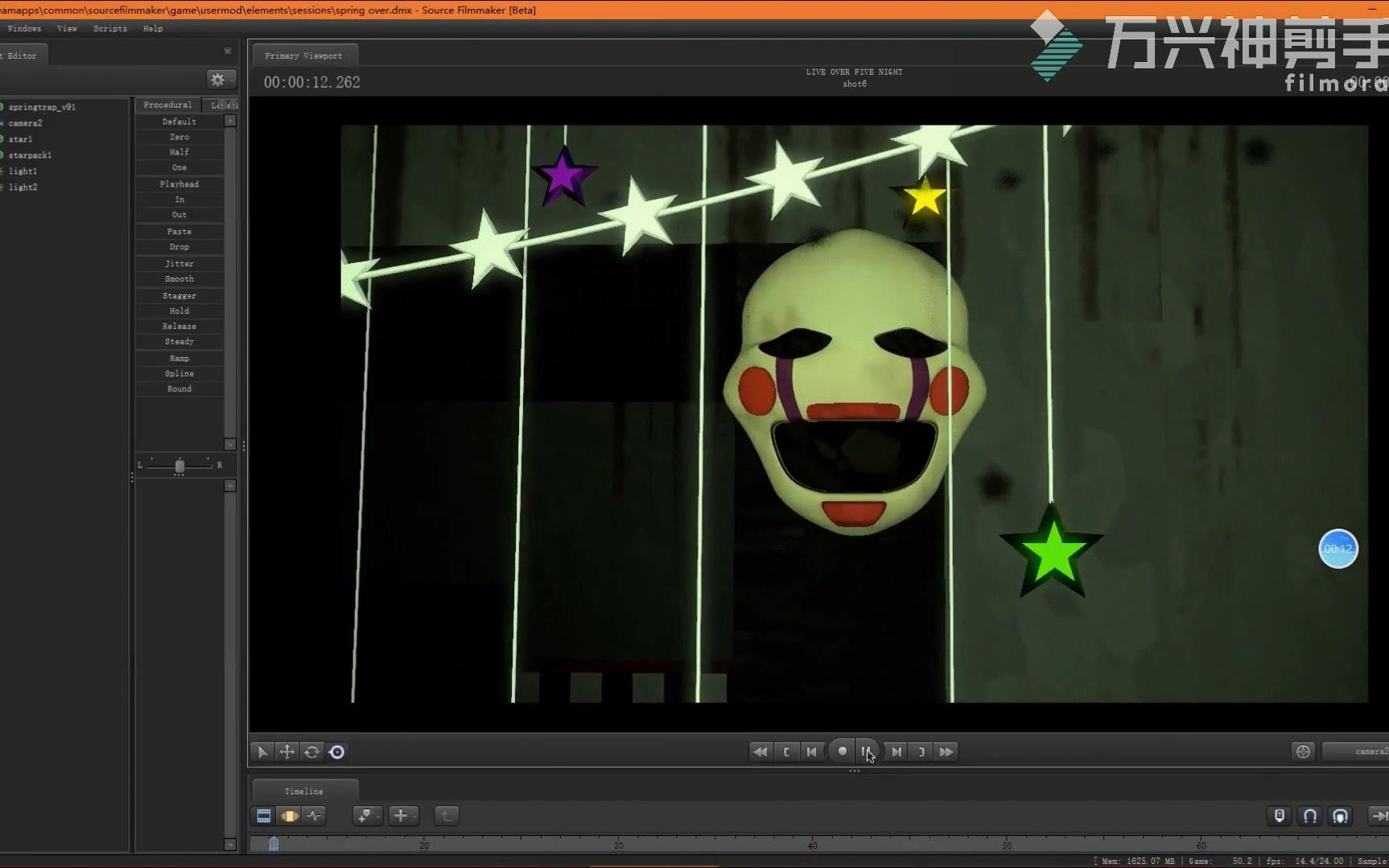Open the camera2 camera selector

coord(1357,751)
